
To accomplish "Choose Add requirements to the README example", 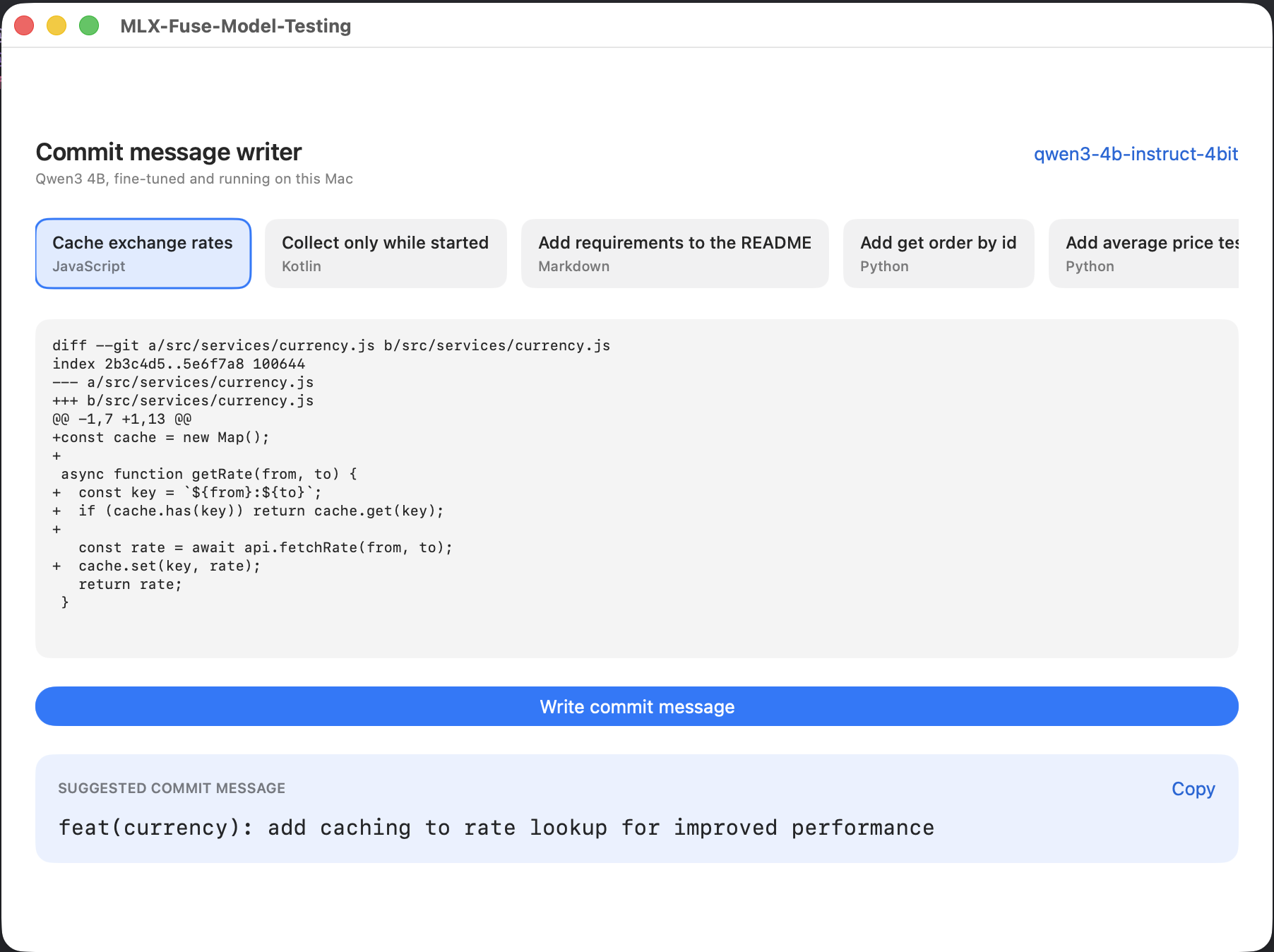I will [675, 254].
